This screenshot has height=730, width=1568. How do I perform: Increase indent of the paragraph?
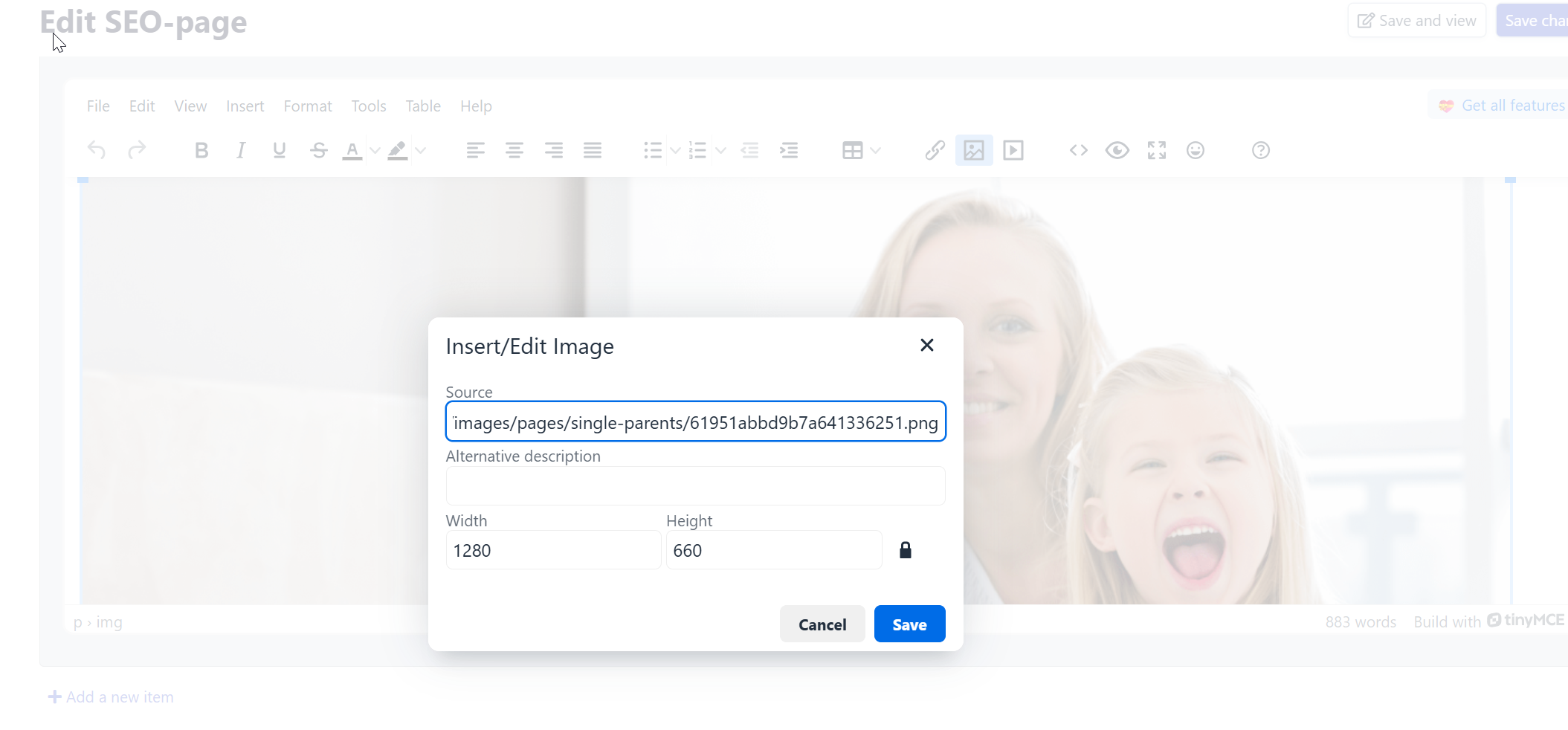pyautogui.click(x=789, y=150)
